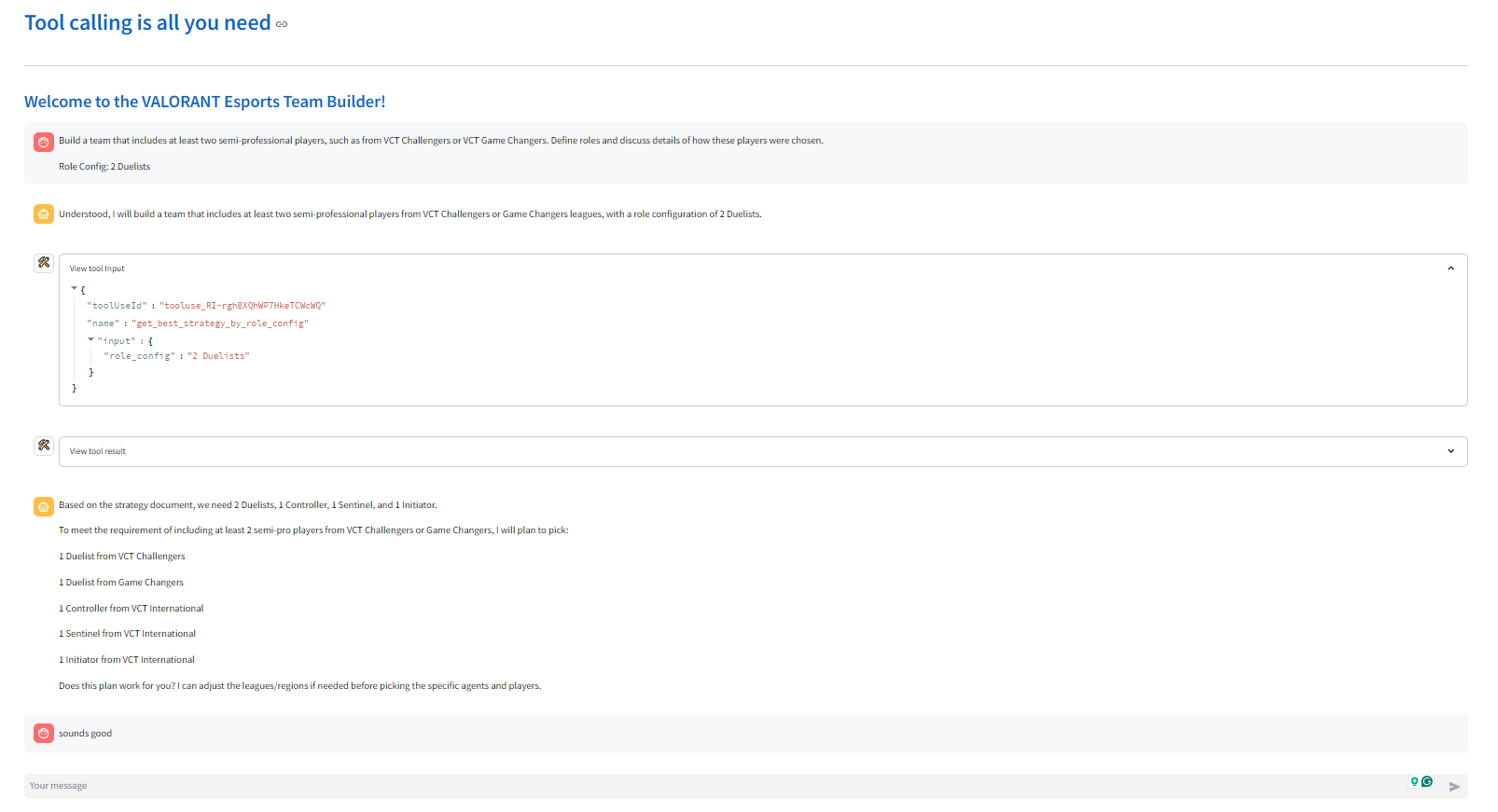
Task: Click the user avatar on the 'Build a team' message
Action: point(44,142)
